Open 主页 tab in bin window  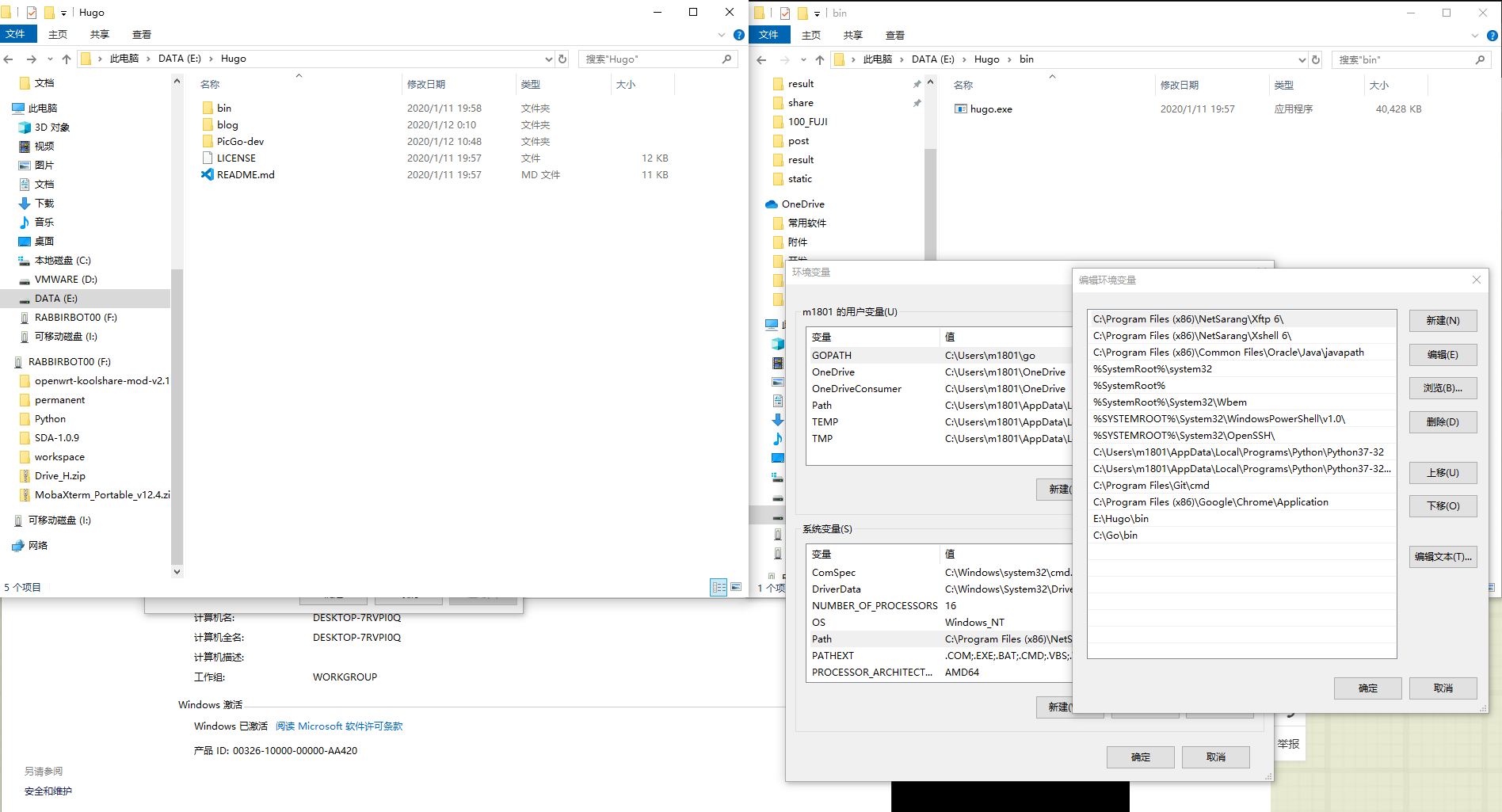811,35
